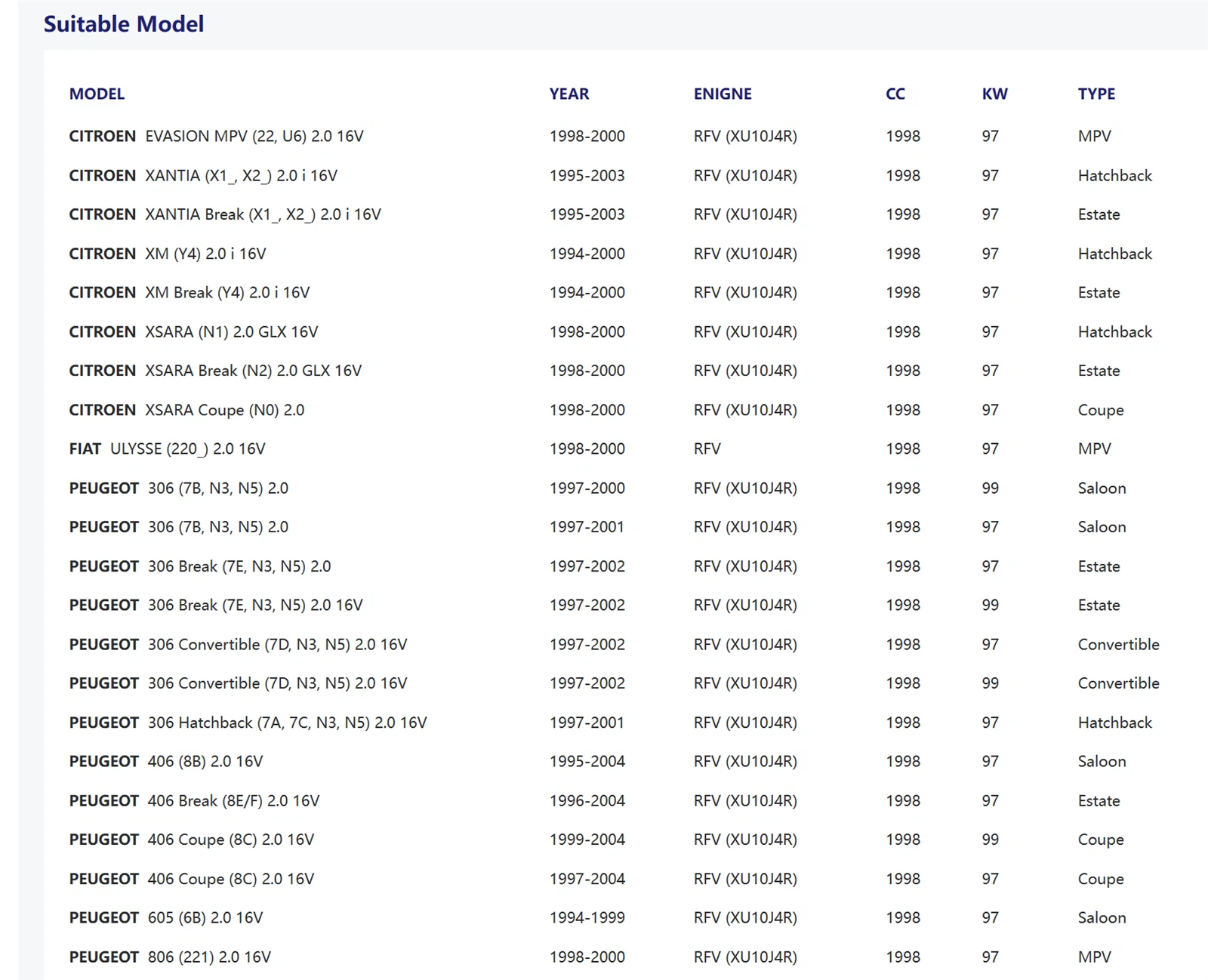1208x980 pixels.
Task: Click year 1994-2000 in XM Break row
Action: pos(587,293)
